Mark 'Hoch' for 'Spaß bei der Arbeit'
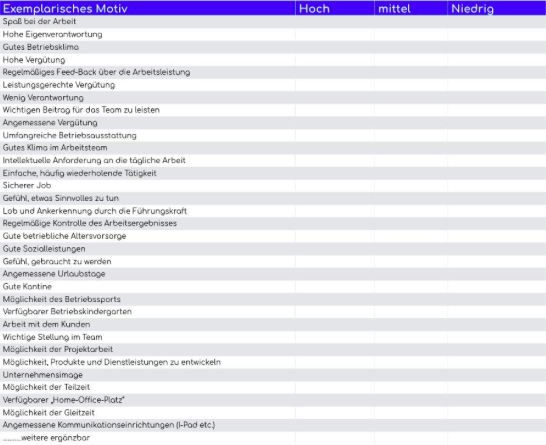The height and width of the screenshot is (445, 546). [x=335, y=22]
